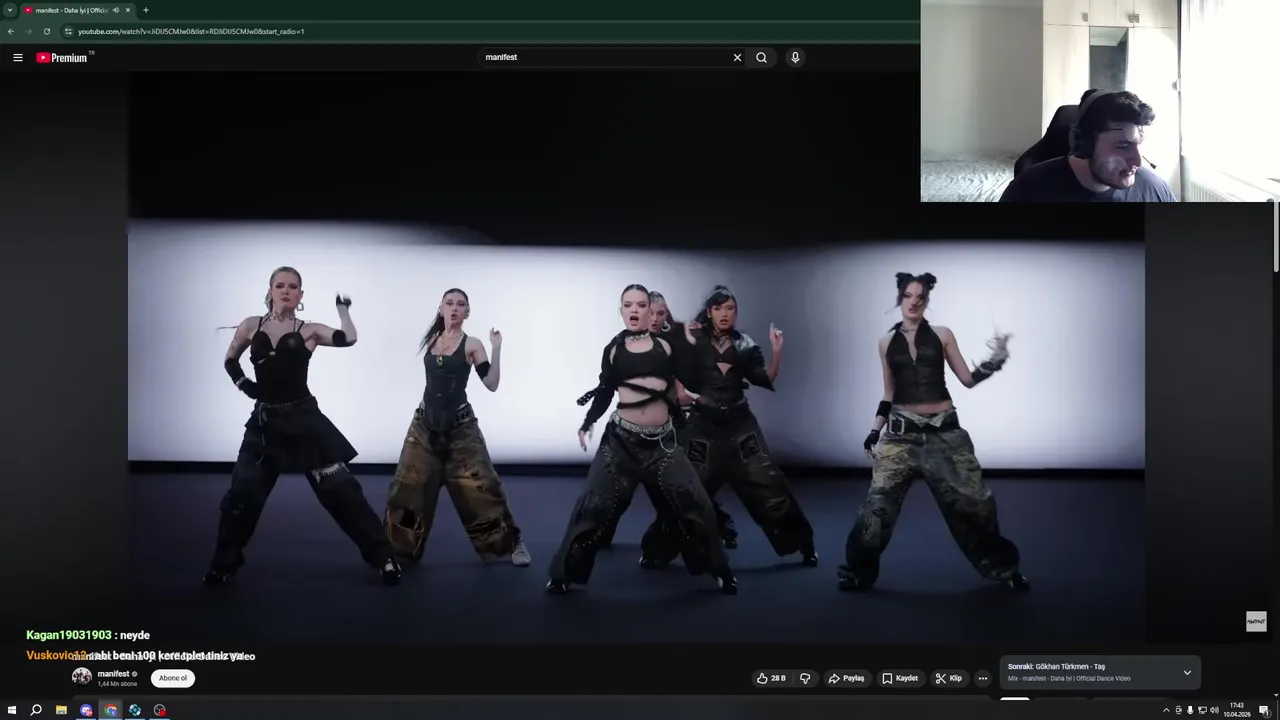The height and width of the screenshot is (720, 1280).
Task: Create a clip with Klip button
Action: [x=948, y=678]
